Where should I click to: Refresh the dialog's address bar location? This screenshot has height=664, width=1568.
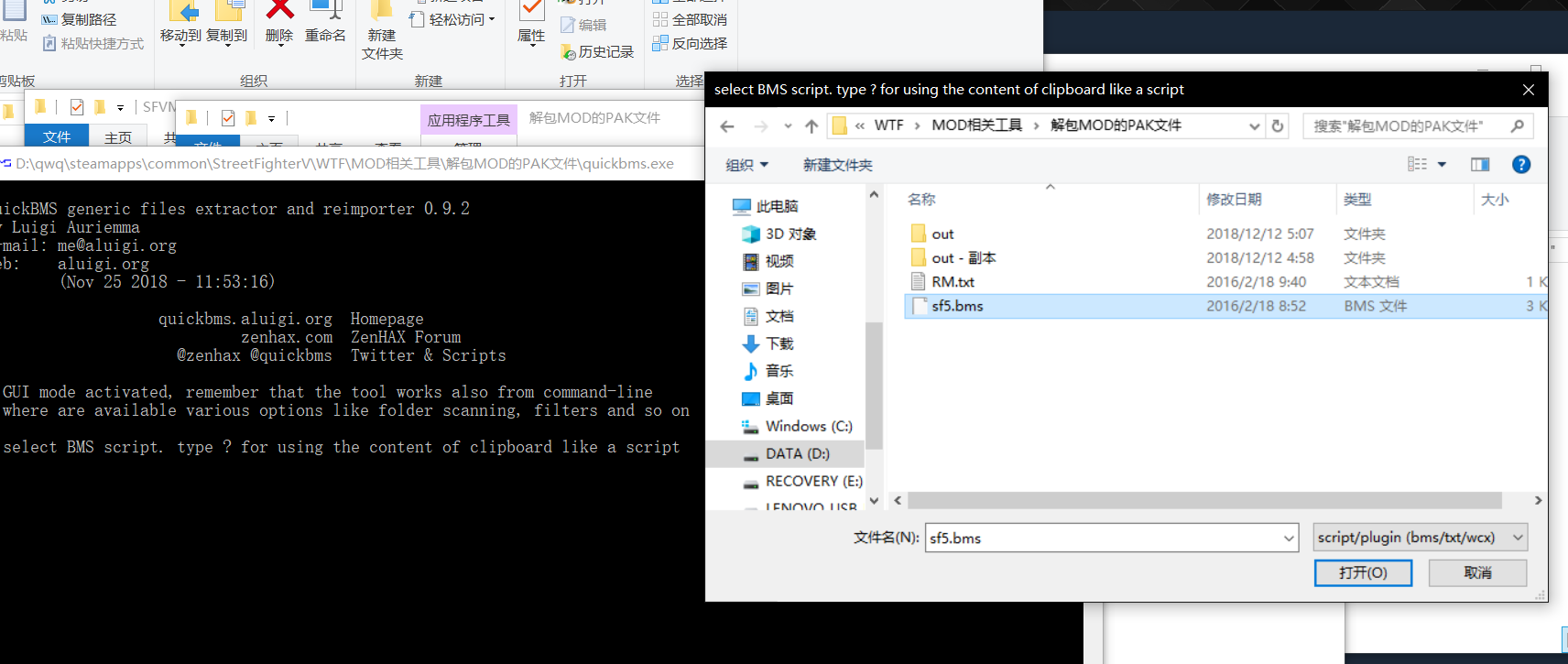click(1278, 126)
